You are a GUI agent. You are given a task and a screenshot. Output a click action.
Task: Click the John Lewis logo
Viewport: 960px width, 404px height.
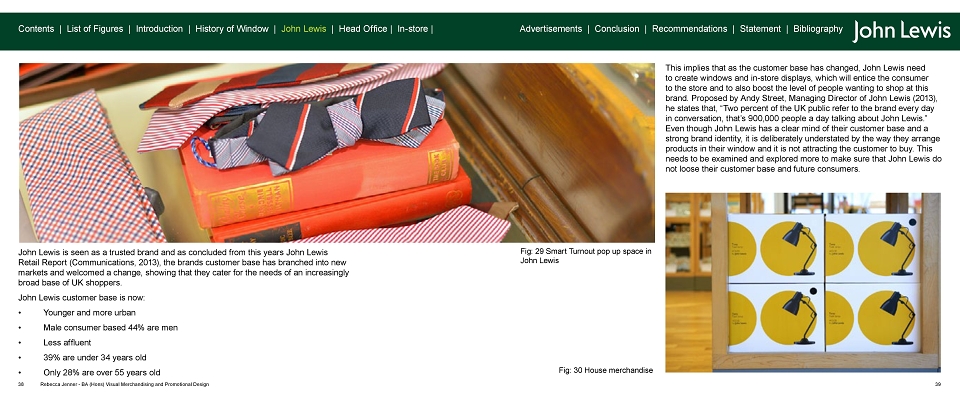tap(901, 31)
